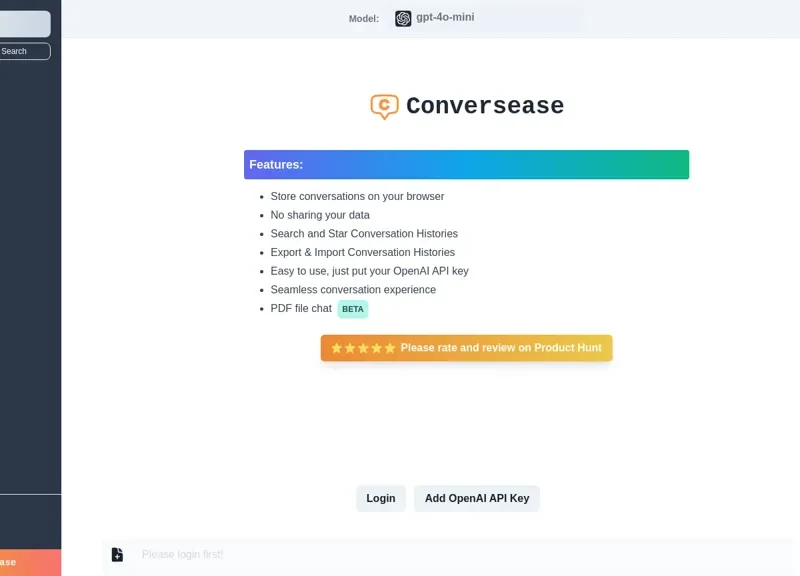
Task: Click Seamless conversation experience text
Action: point(353,290)
